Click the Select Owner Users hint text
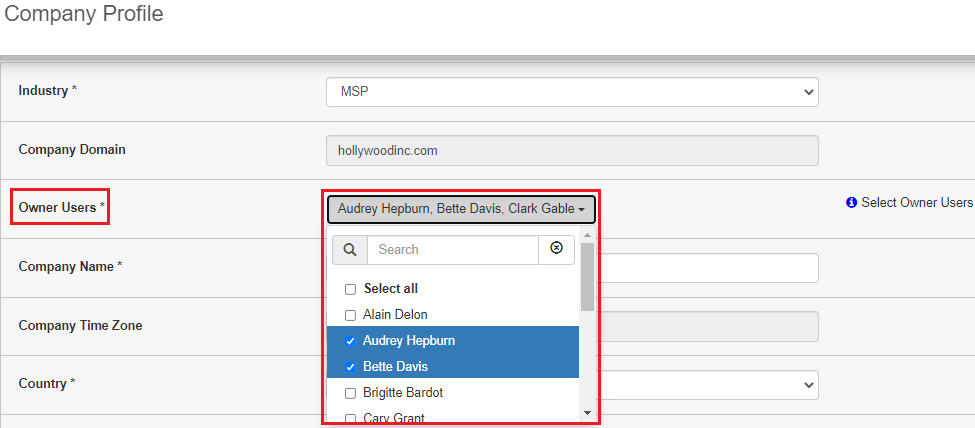 pyautogui.click(x=916, y=203)
